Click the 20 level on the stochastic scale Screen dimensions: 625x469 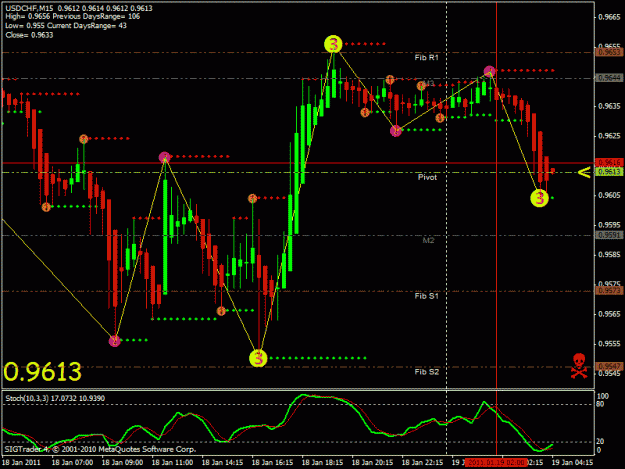click(x=600, y=442)
